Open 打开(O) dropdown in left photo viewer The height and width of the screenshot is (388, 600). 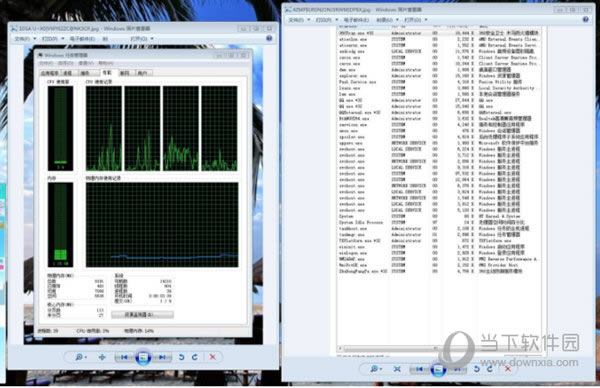pos(142,39)
